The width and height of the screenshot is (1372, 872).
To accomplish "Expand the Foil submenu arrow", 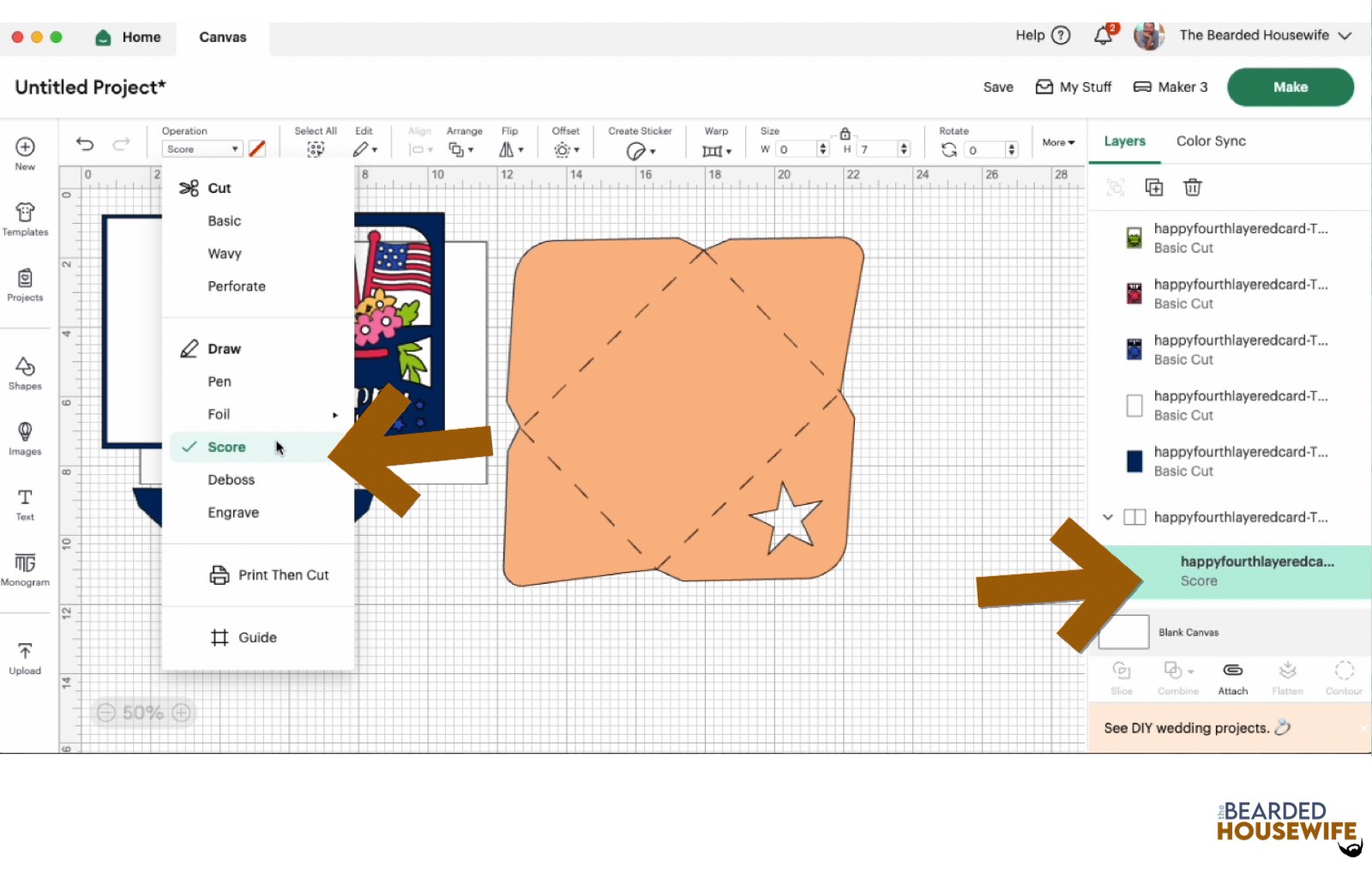I will [335, 415].
